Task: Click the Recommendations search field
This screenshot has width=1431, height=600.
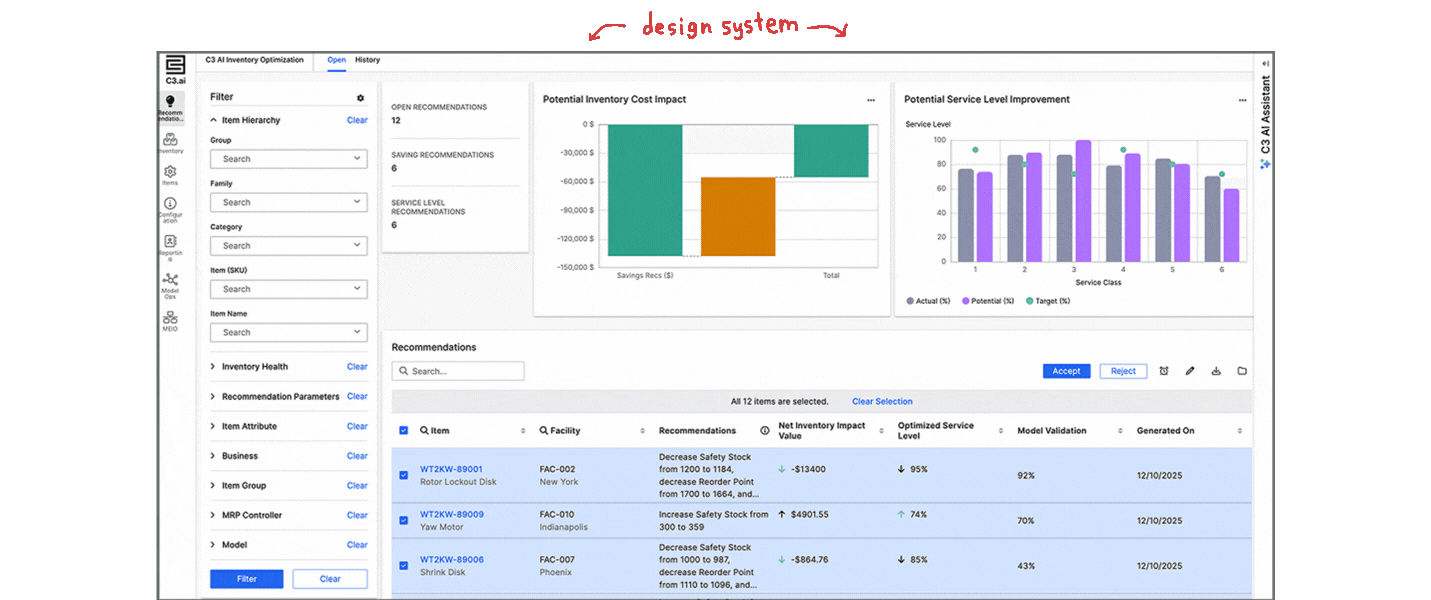Action: coord(458,371)
